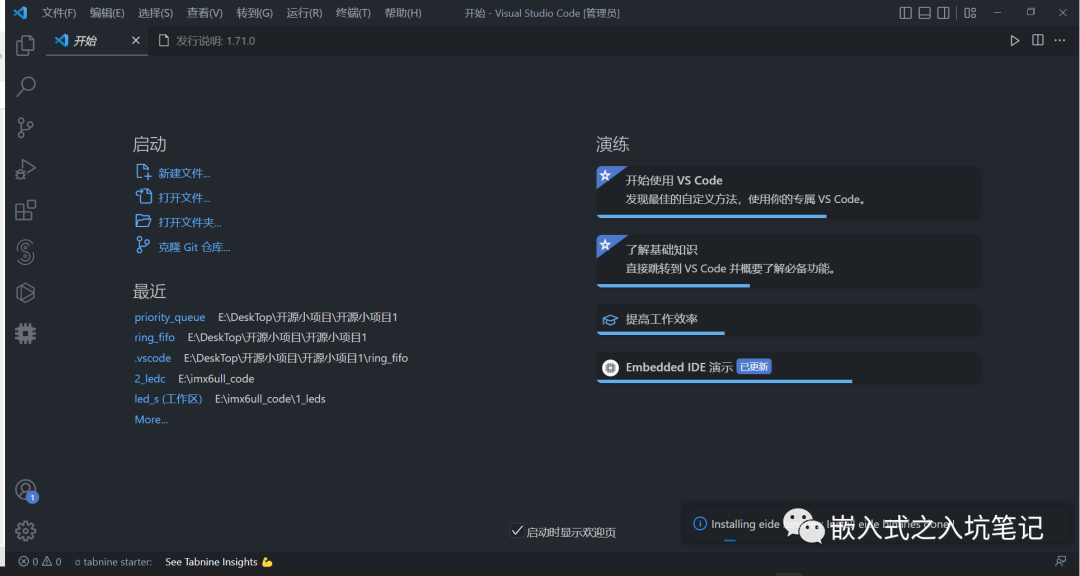Open the recent ring_fifo project
This screenshot has height=576, width=1080.
154,337
